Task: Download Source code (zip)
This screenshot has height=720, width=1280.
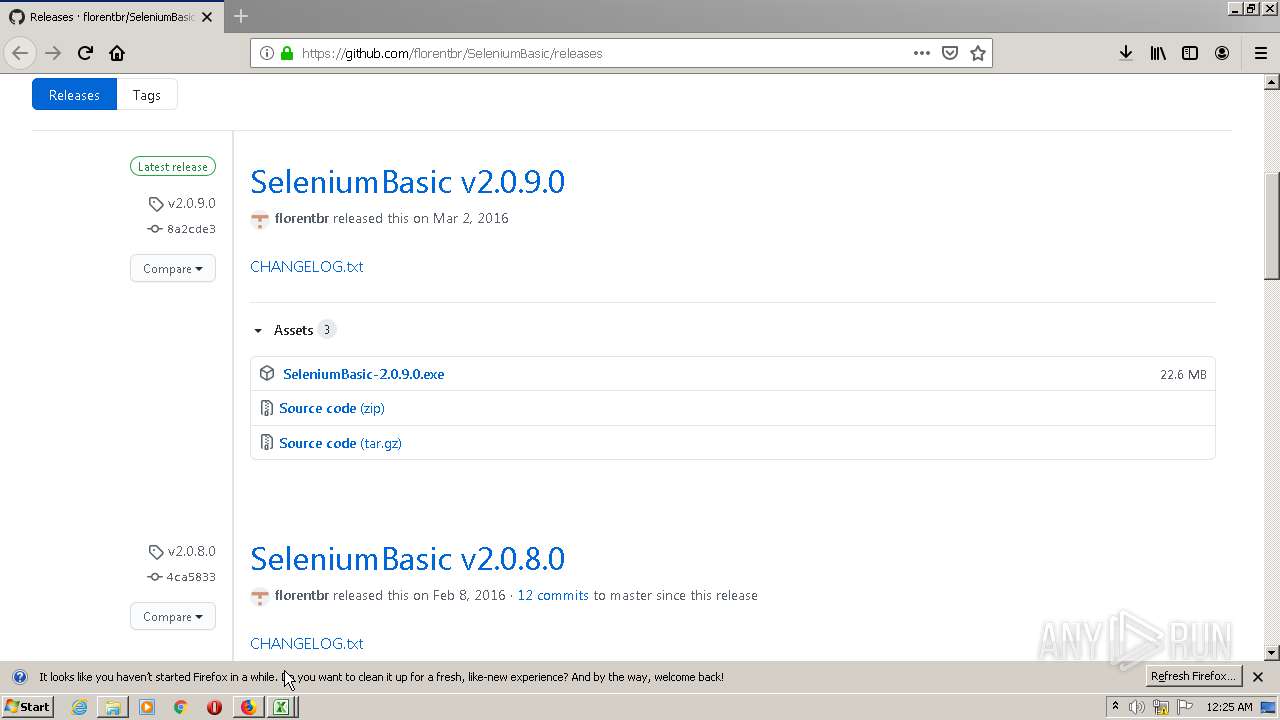Action: point(332,408)
